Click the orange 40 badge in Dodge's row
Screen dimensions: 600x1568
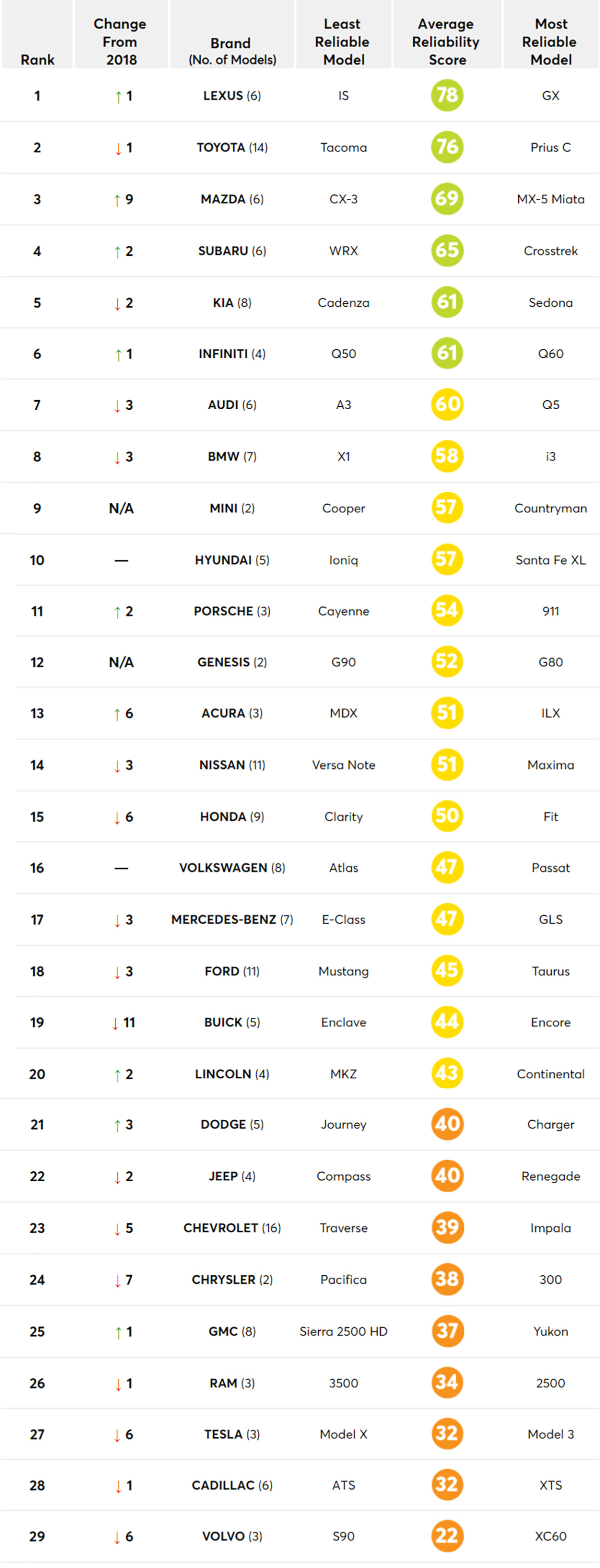click(x=446, y=1124)
